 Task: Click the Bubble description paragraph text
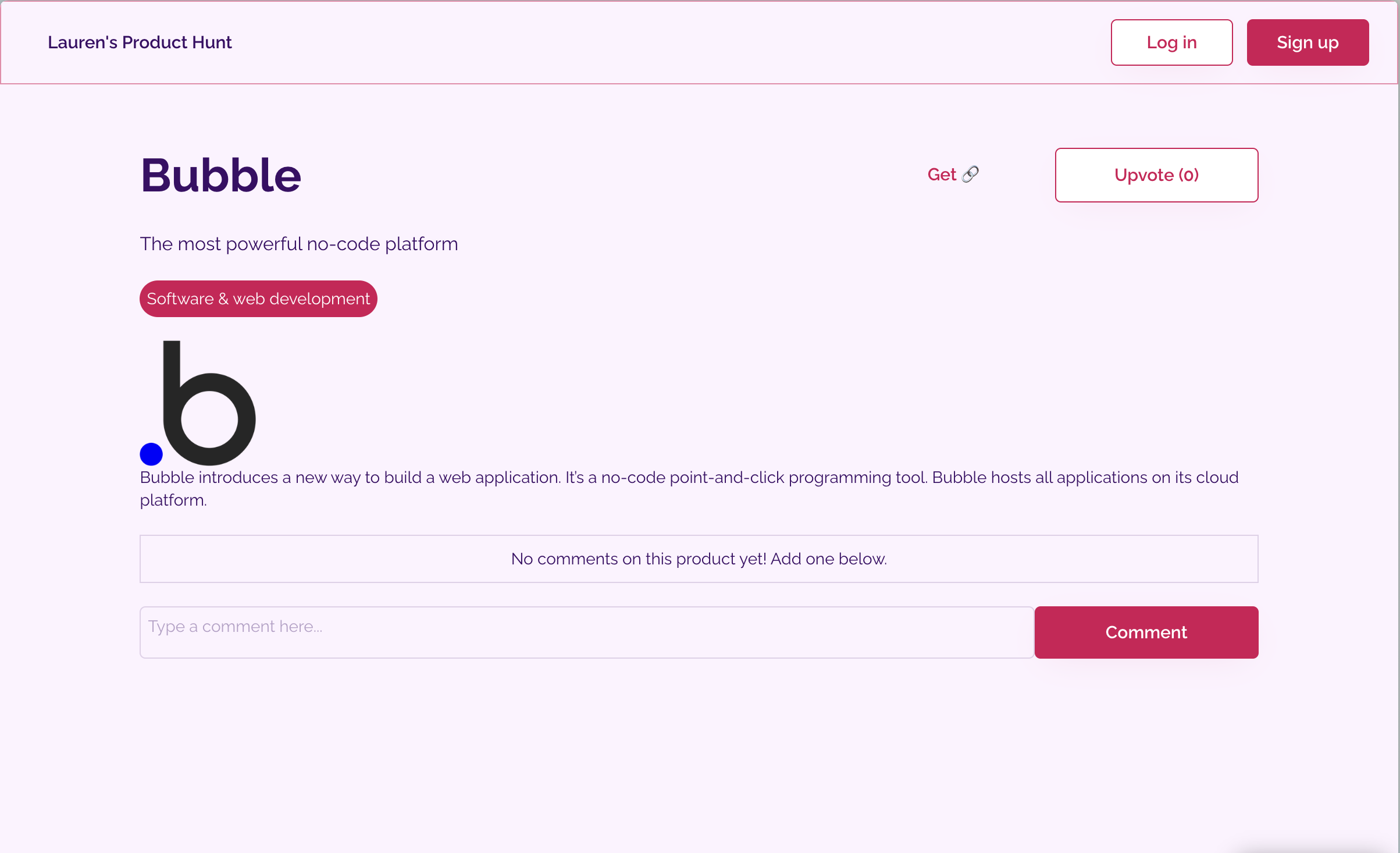(x=689, y=478)
